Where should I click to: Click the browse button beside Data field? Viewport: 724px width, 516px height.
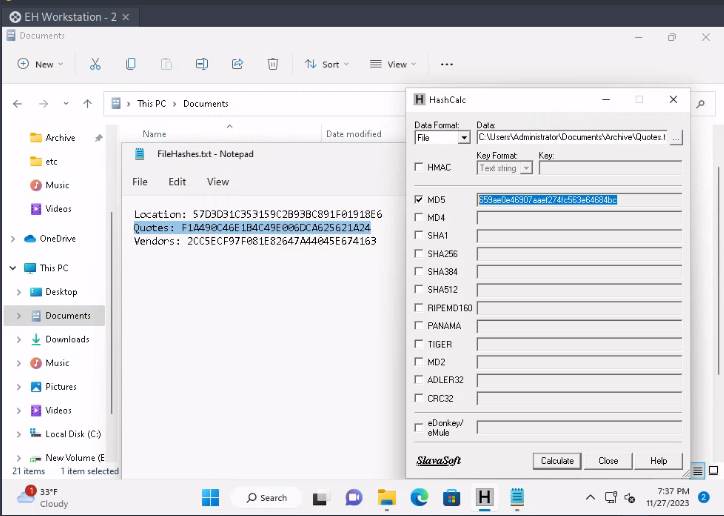[x=676, y=137]
